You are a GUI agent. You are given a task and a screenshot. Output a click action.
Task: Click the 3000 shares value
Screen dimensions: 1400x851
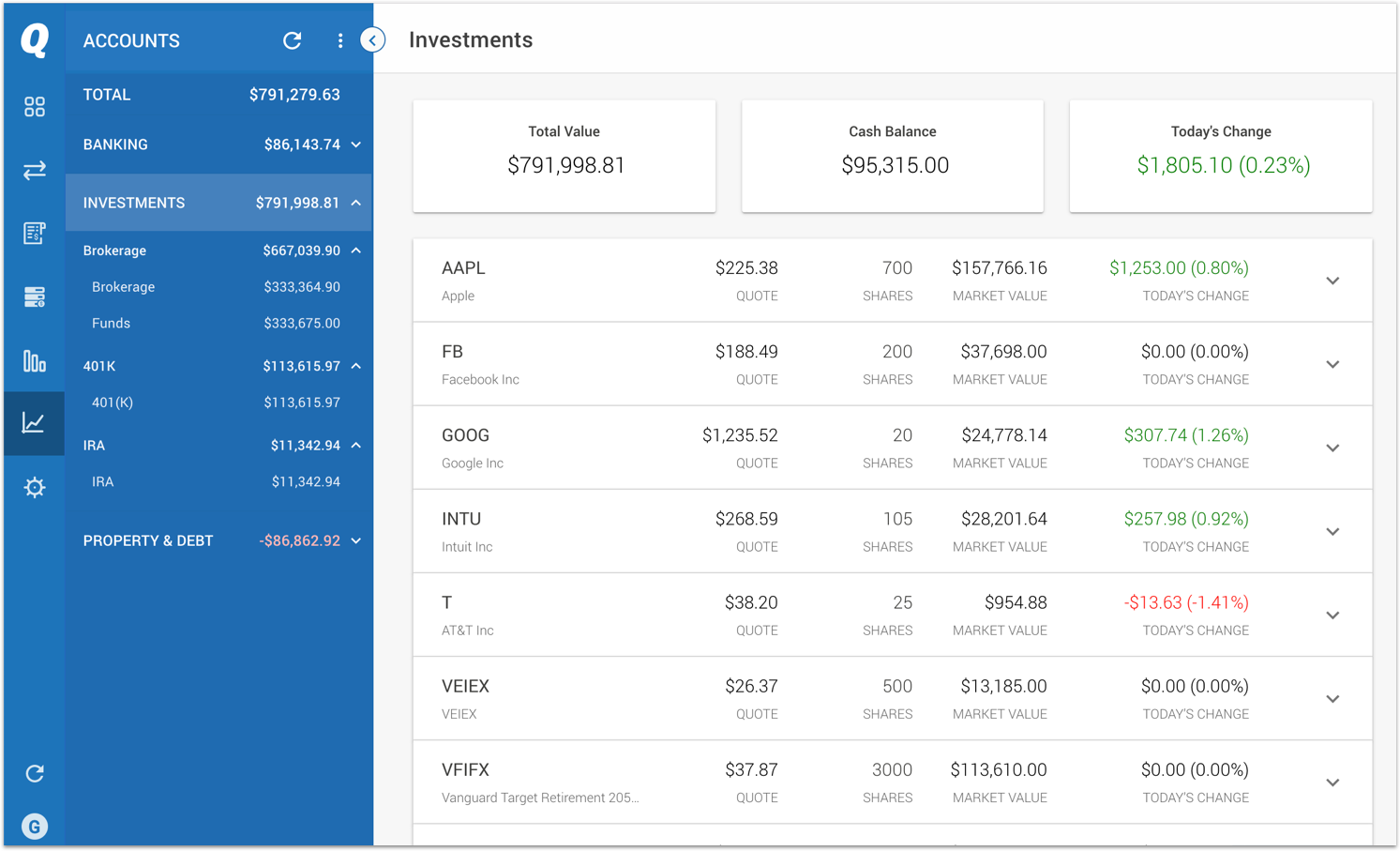pos(892,770)
